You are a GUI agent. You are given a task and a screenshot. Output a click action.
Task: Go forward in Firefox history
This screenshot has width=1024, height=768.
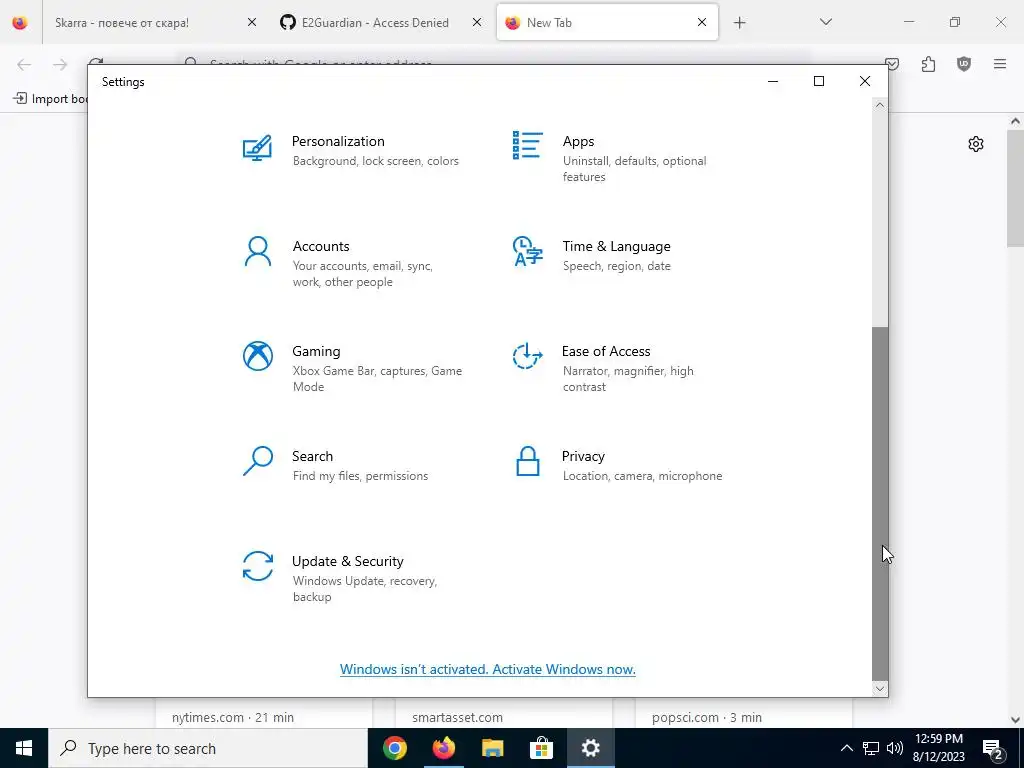pos(60,64)
